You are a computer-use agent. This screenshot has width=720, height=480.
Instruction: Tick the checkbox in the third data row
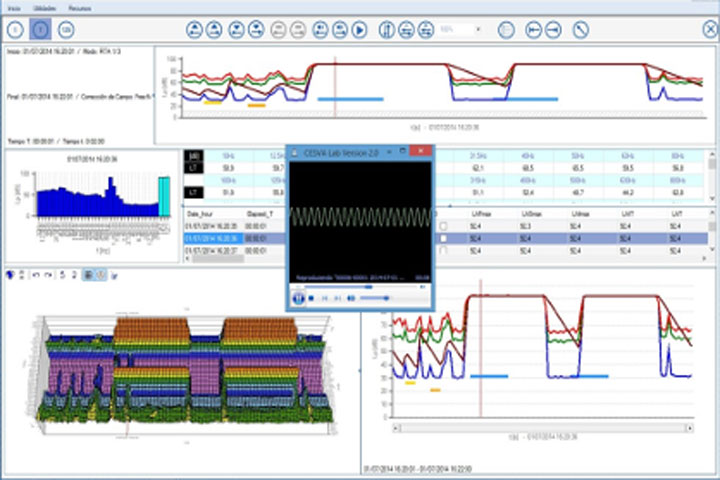[x=443, y=250]
